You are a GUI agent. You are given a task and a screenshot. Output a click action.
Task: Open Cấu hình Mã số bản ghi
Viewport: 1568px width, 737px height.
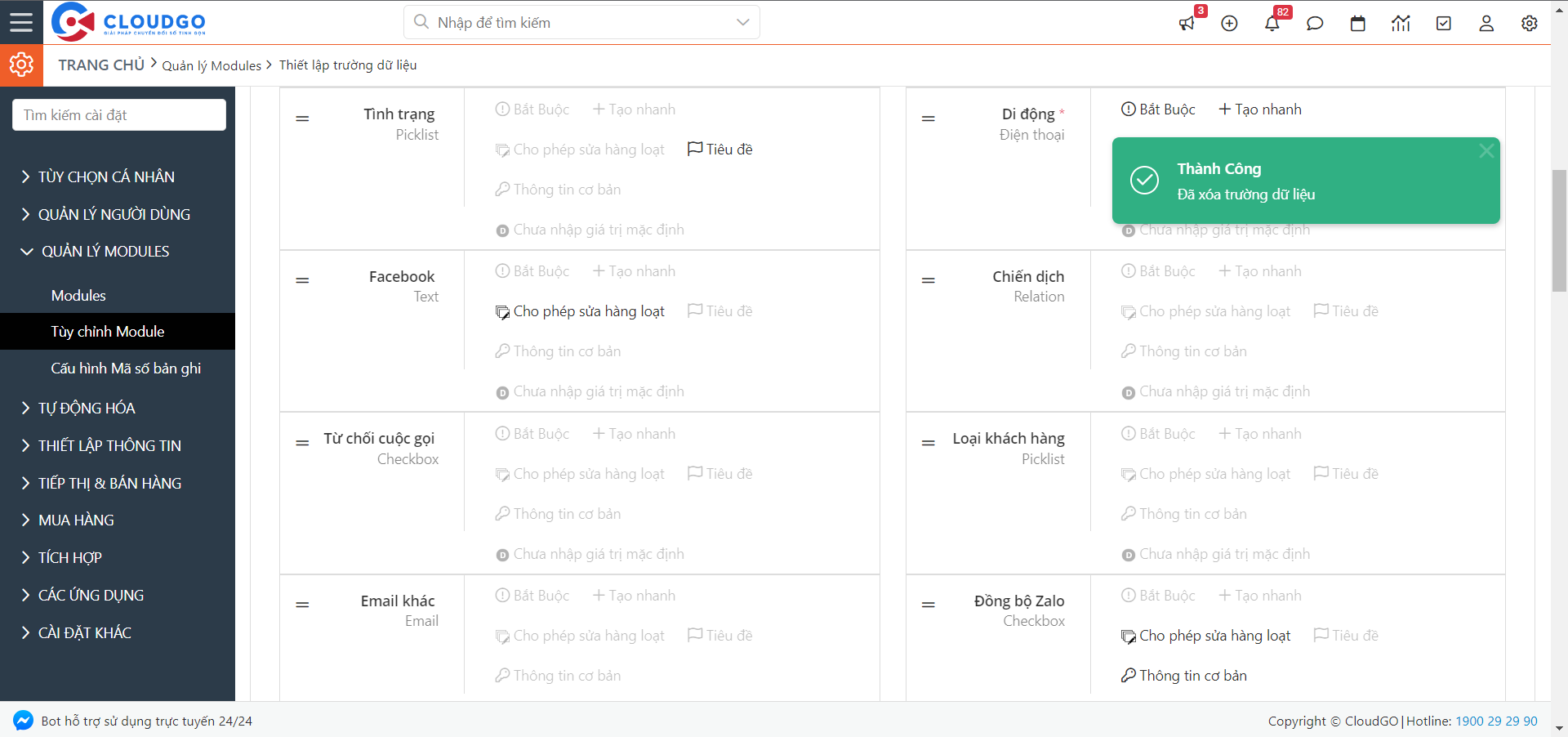point(126,368)
